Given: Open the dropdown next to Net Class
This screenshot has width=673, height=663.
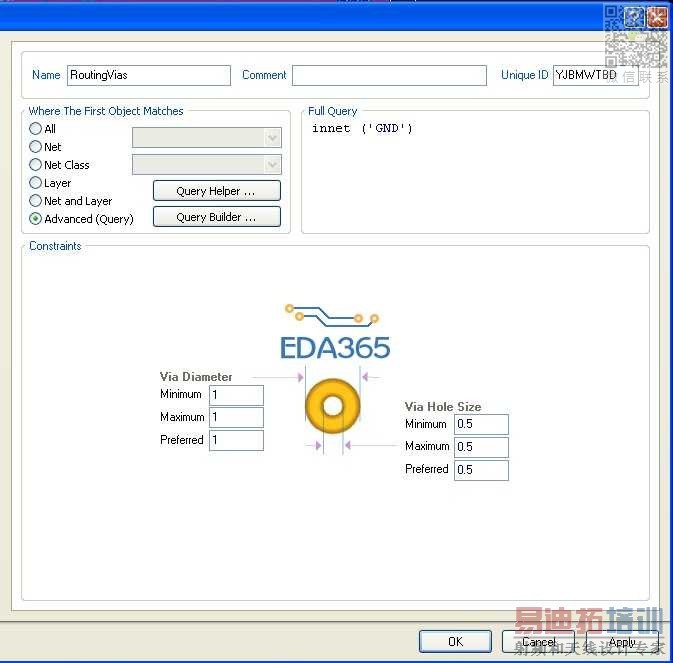Looking at the screenshot, I should coord(206,165).
